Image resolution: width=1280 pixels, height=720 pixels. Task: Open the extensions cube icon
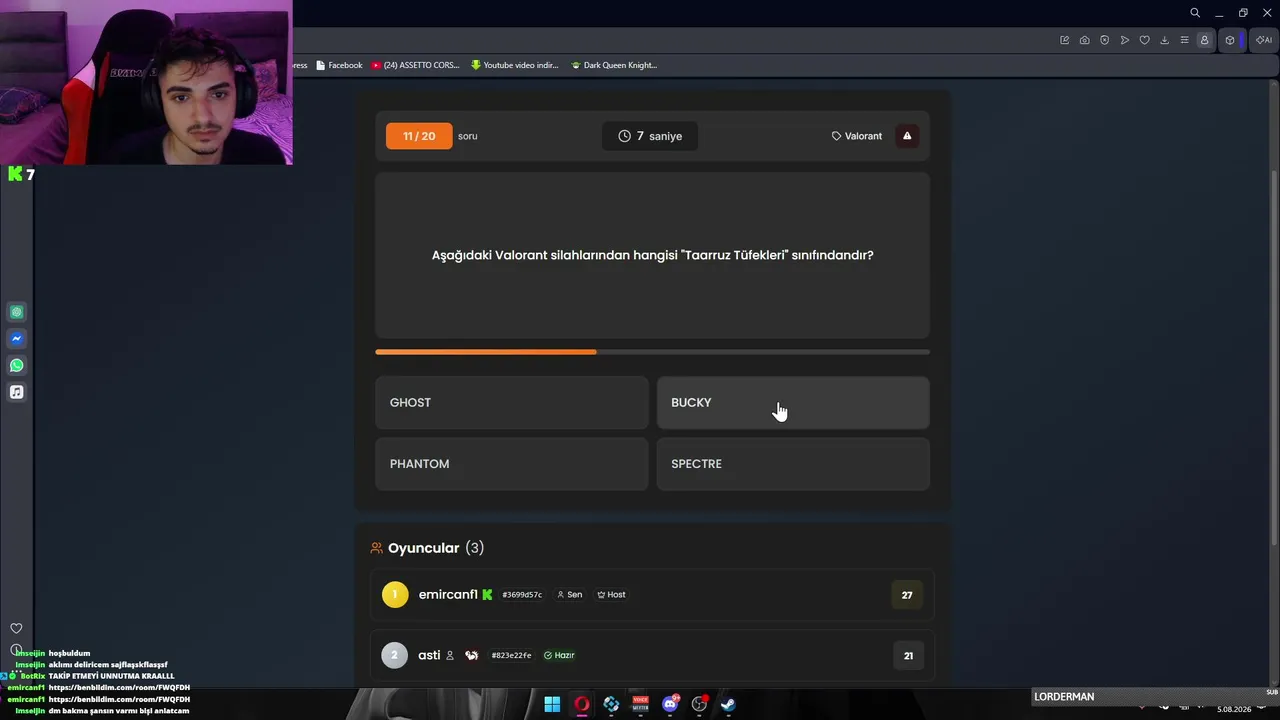(x=1230, y=40)
